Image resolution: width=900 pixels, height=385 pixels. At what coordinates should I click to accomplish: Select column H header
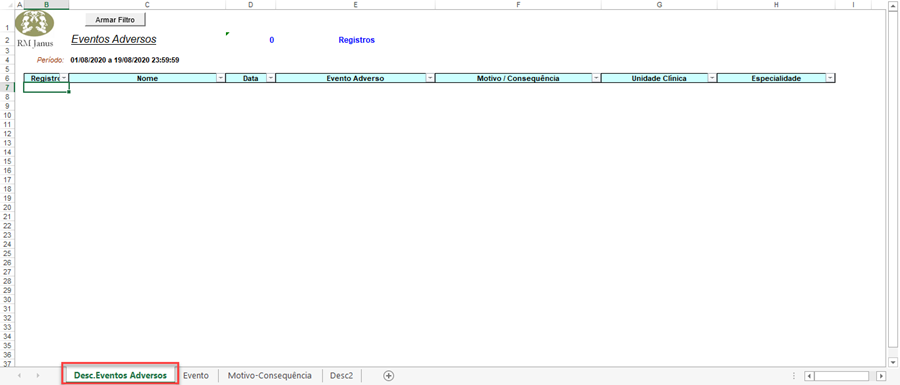tap(776, 5)
